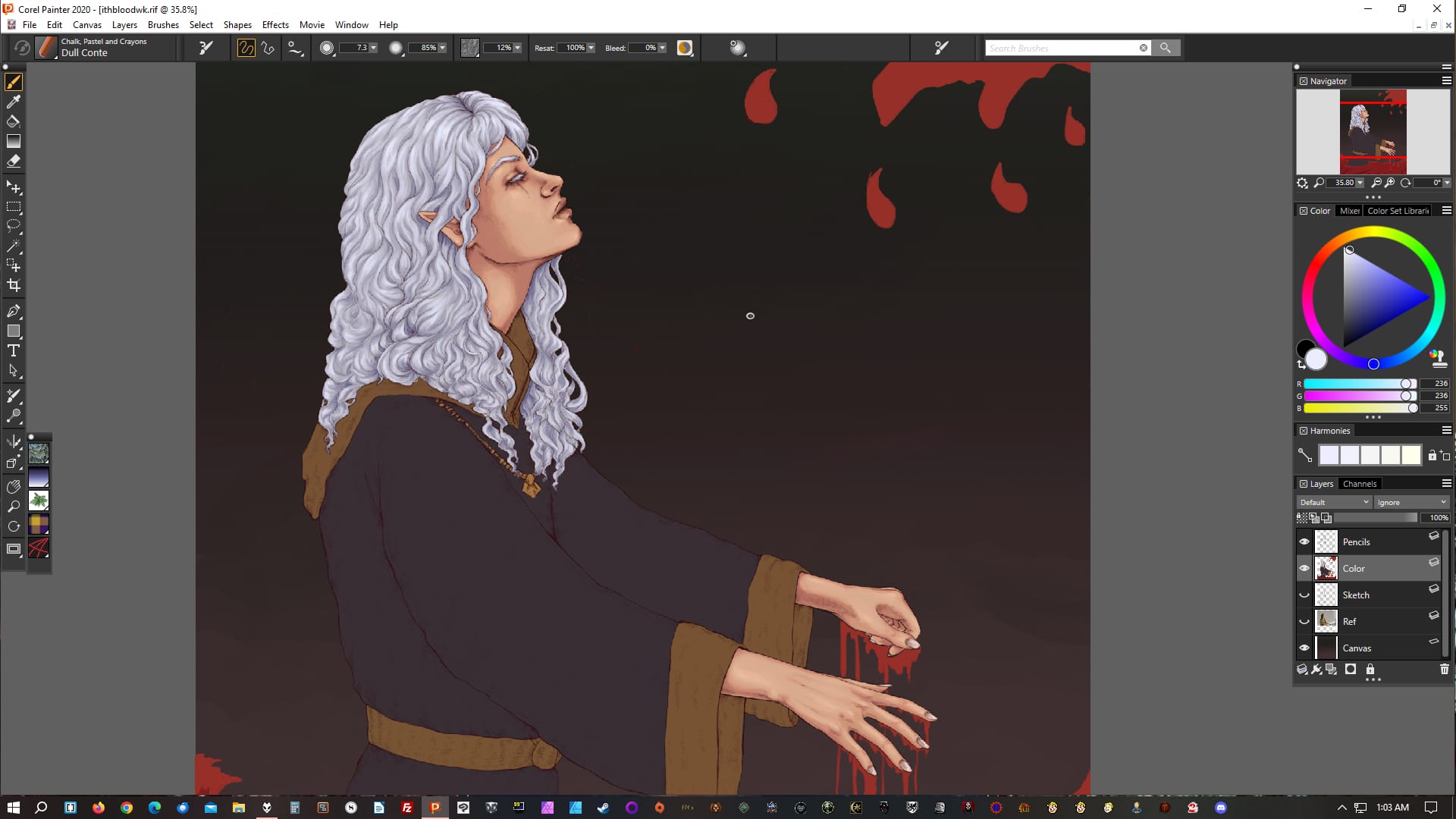Open the Effects menu
This screenshot has height=819, width=1456.
coord(275,25)
